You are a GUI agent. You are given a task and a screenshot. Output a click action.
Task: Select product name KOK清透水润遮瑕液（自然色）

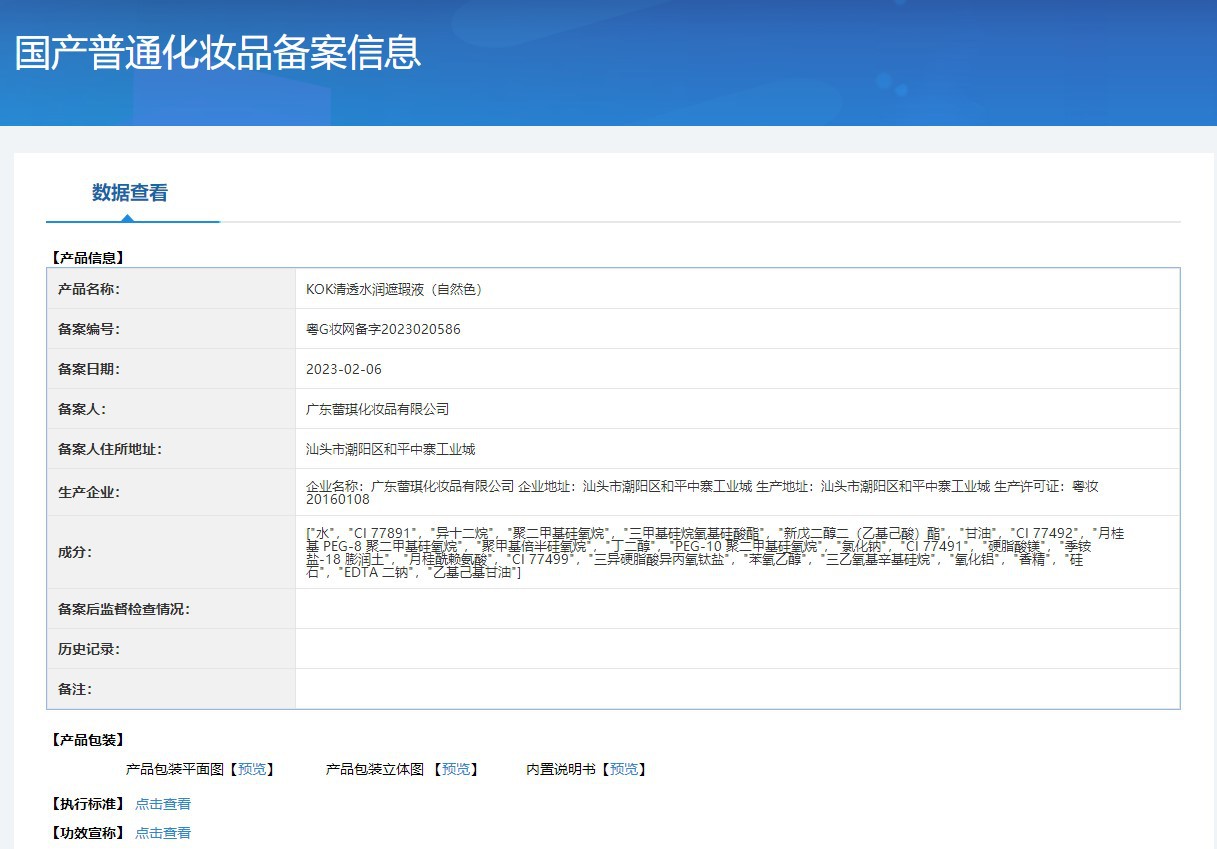point(394,289)
